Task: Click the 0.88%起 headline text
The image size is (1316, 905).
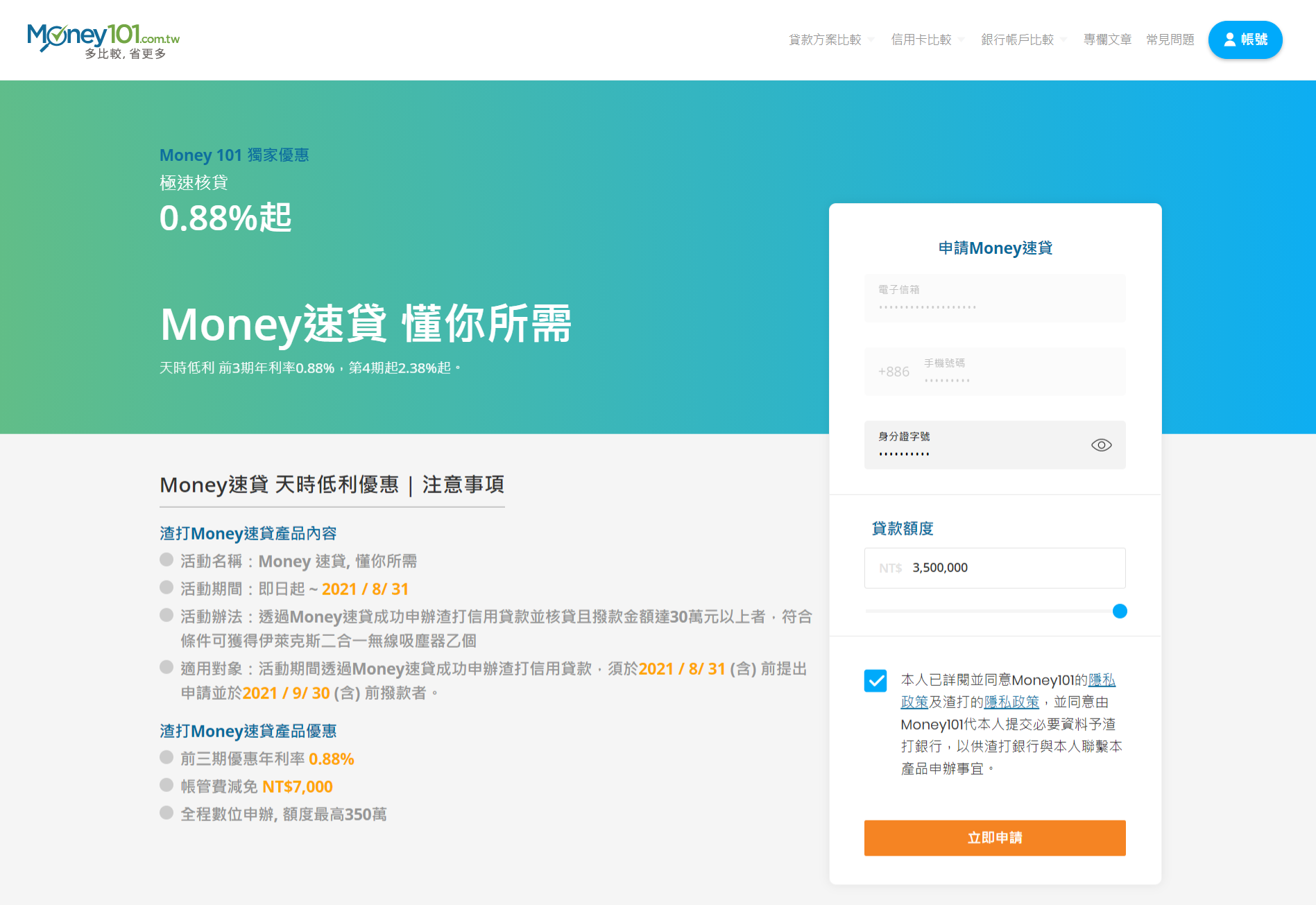Action: click(x=225, y=218)
